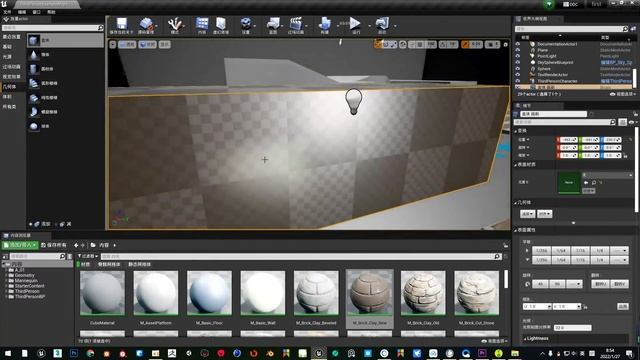Viewport: 640px width, 360px height.
Task: Toggle the Skeletal Mesh filter in the Content Browser
Action: (109, 264)
